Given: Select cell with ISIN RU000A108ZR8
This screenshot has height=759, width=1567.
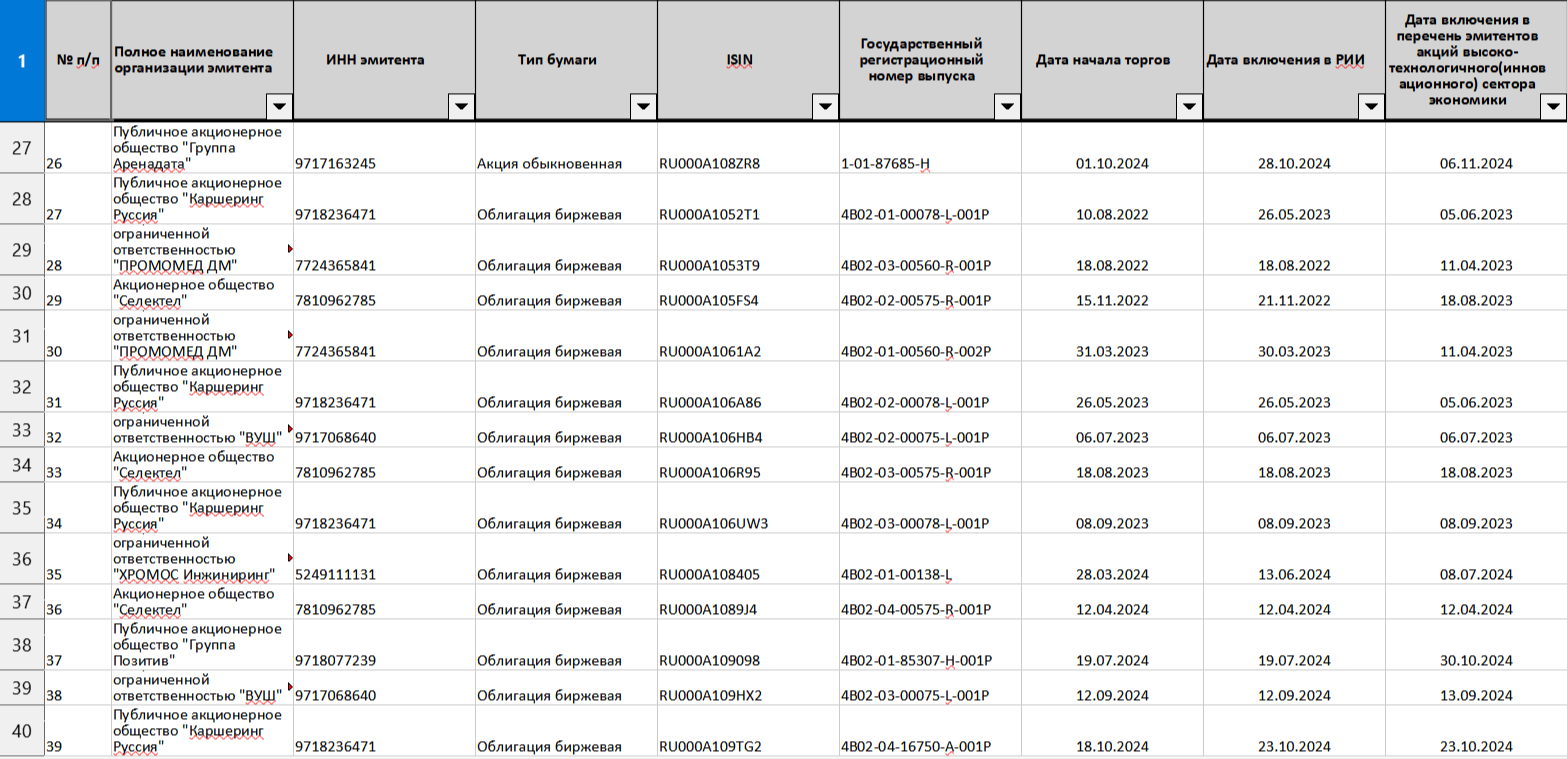Looking at the screenshot, I should (x=748, y=148).
